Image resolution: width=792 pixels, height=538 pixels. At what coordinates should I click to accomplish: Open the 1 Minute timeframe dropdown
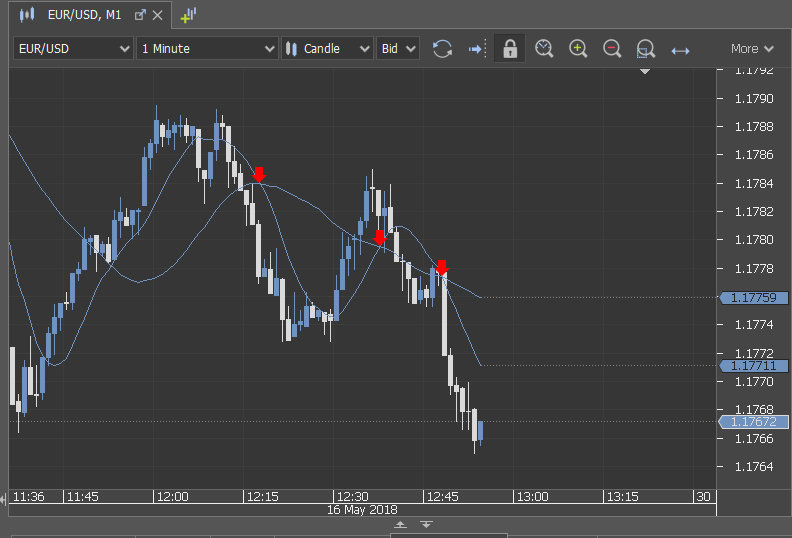(207, 48)
